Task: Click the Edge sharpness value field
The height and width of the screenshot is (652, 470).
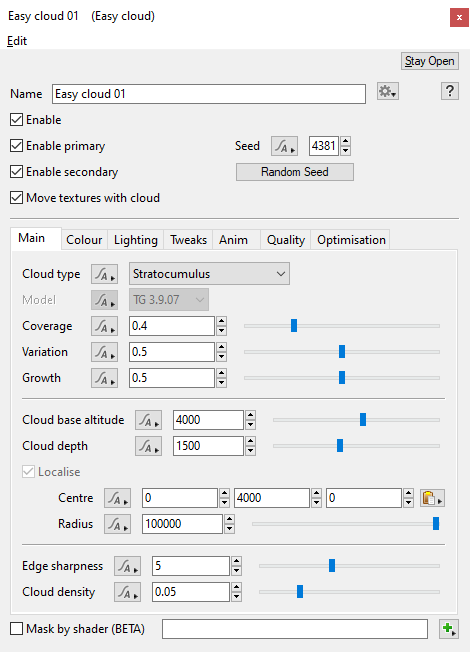Action: 191,566
